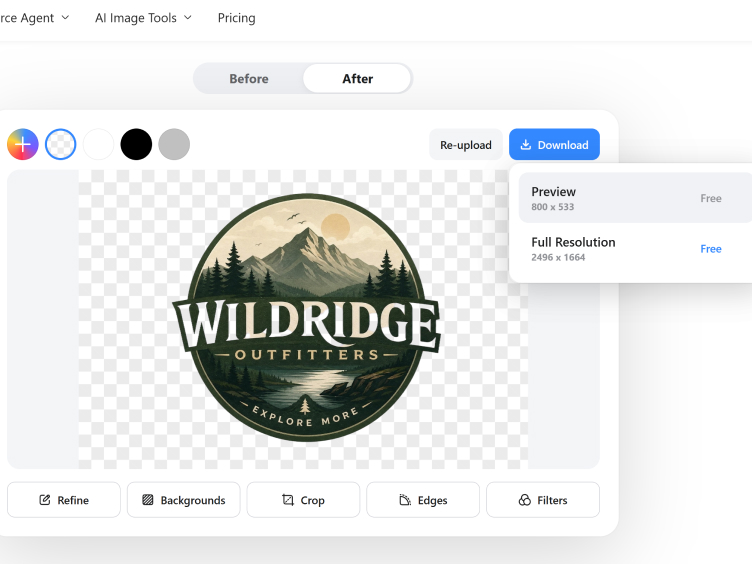Open the Filters tool

tap(543, 500)
